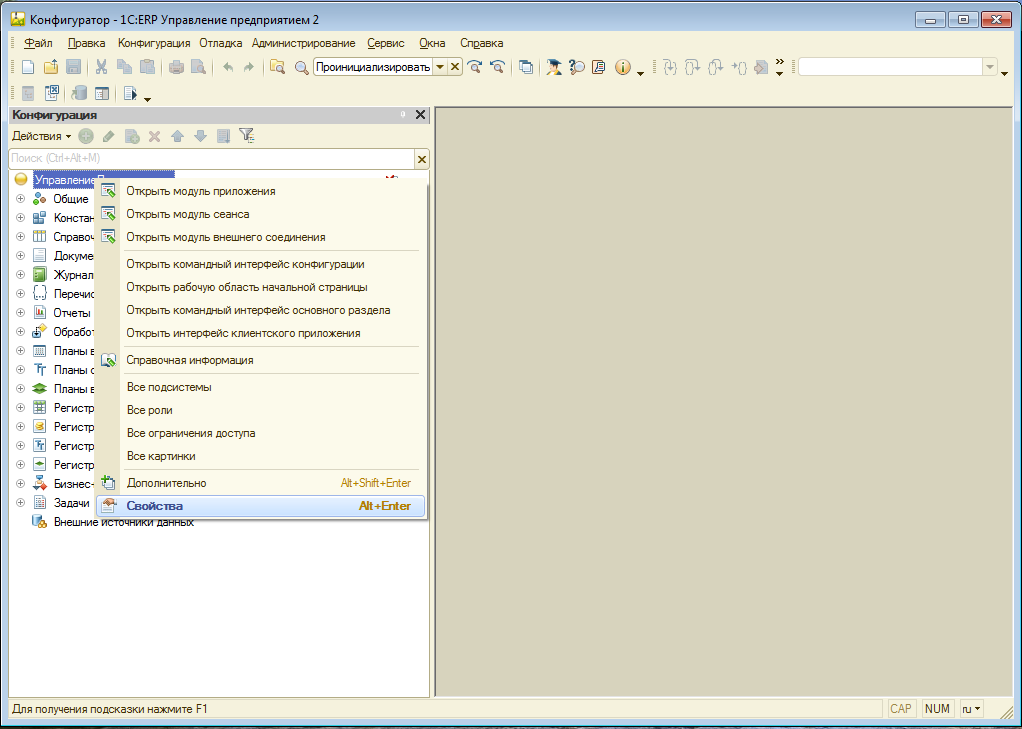1022x729 pixels.
Task: Click the Open file folder icon
Action: pos(51,67)
